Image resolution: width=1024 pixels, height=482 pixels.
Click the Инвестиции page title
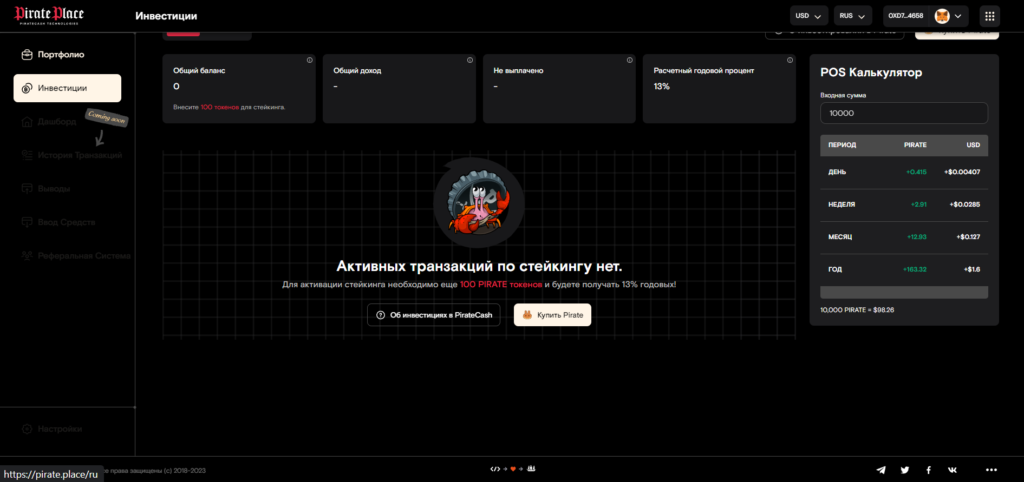tap(167, 16)
